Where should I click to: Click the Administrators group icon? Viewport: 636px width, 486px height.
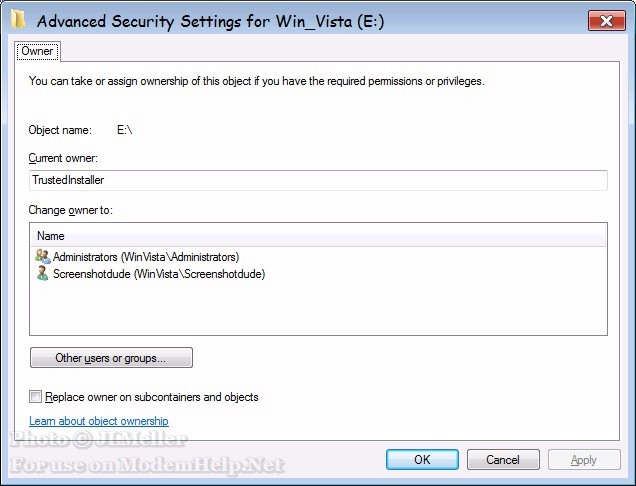[x=42, y=257]
